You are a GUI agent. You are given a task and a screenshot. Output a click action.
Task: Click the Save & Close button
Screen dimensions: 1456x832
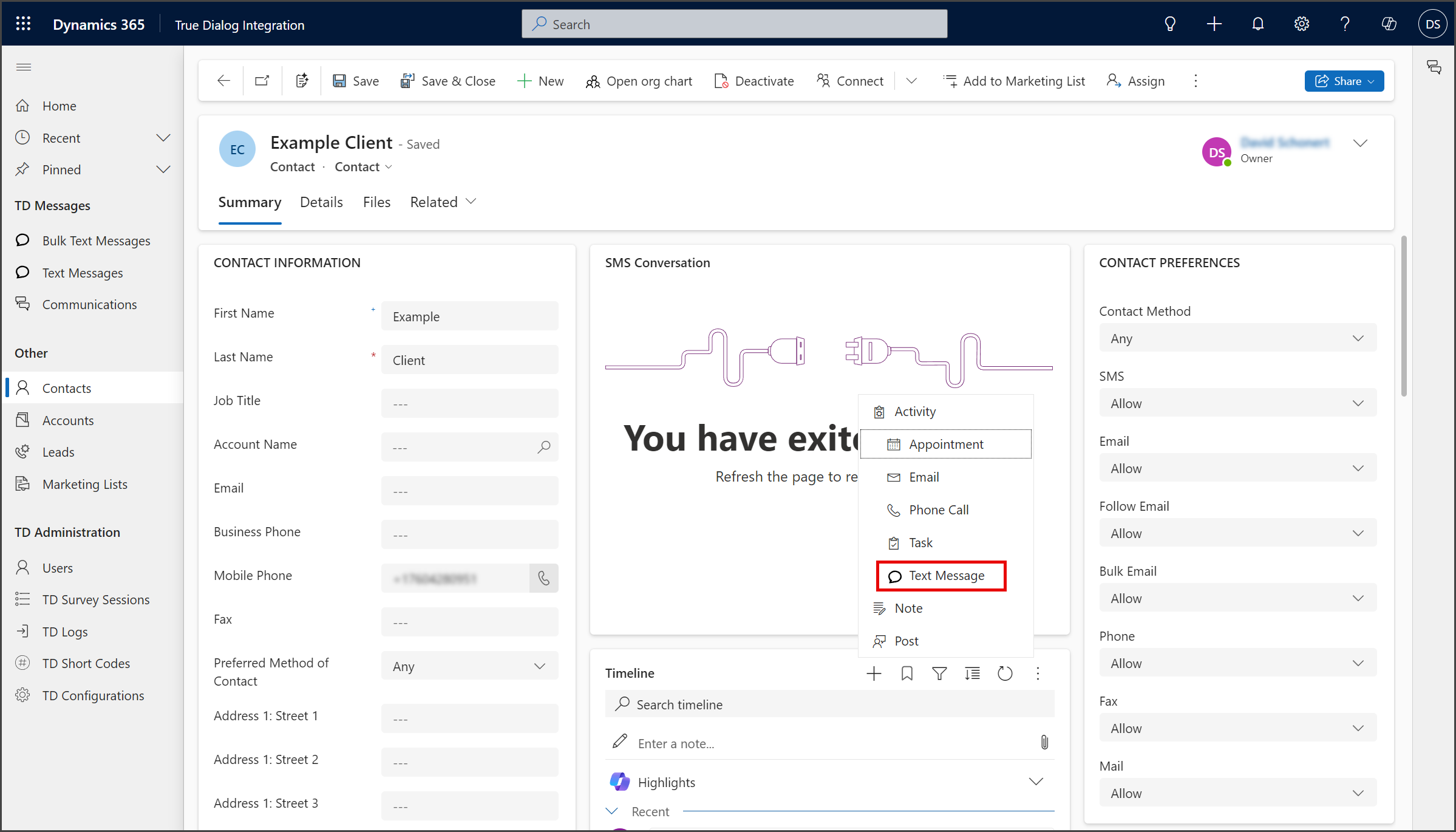[447, 81]
